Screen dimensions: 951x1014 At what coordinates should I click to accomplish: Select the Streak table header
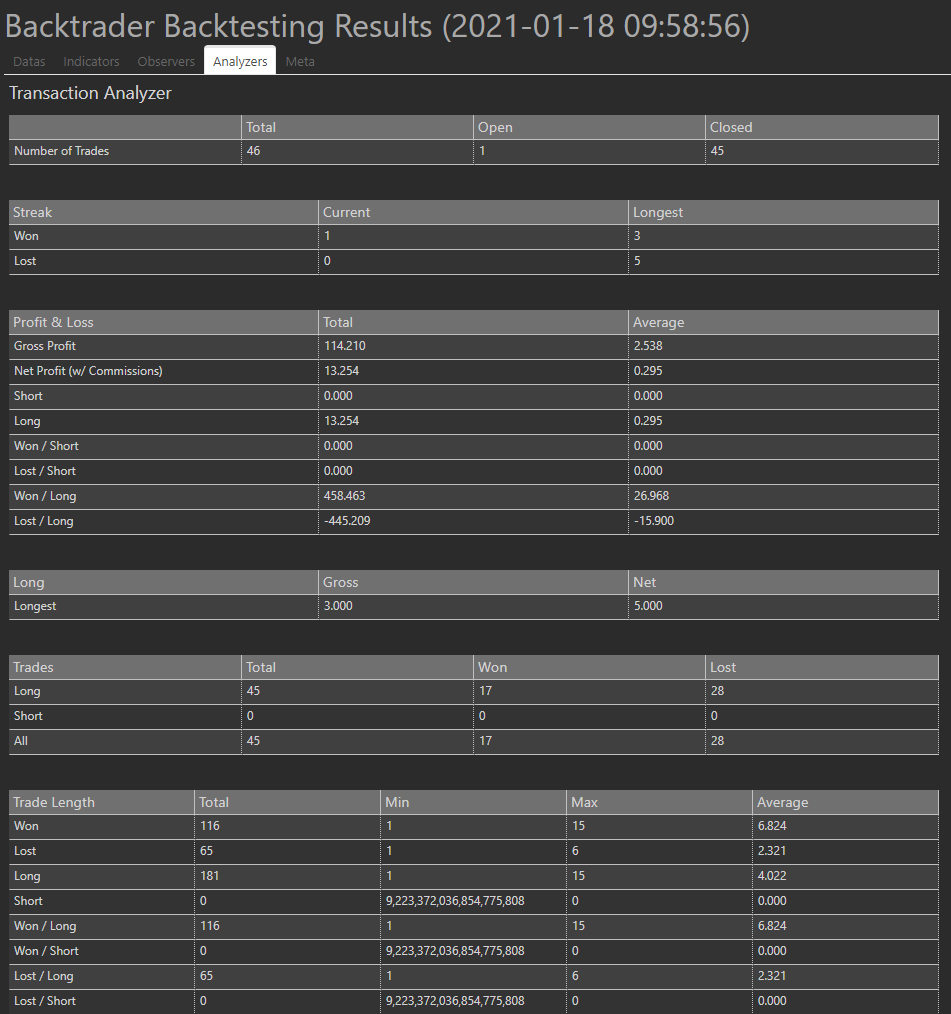[33, 212]
